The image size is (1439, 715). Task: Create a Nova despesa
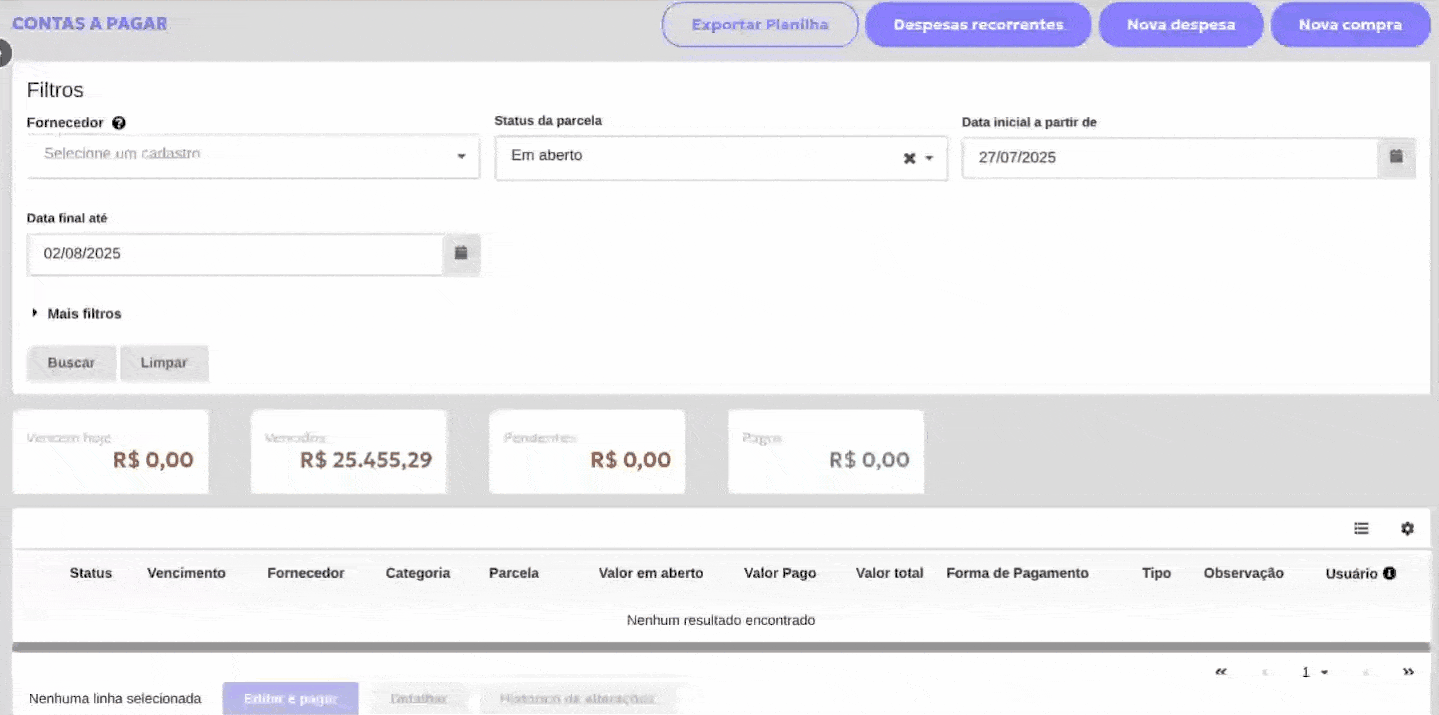pos(1180,25)
